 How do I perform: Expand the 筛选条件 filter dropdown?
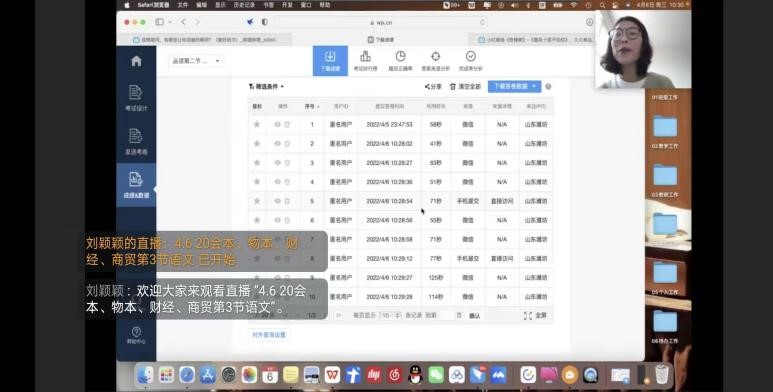[x=267, y=86]
